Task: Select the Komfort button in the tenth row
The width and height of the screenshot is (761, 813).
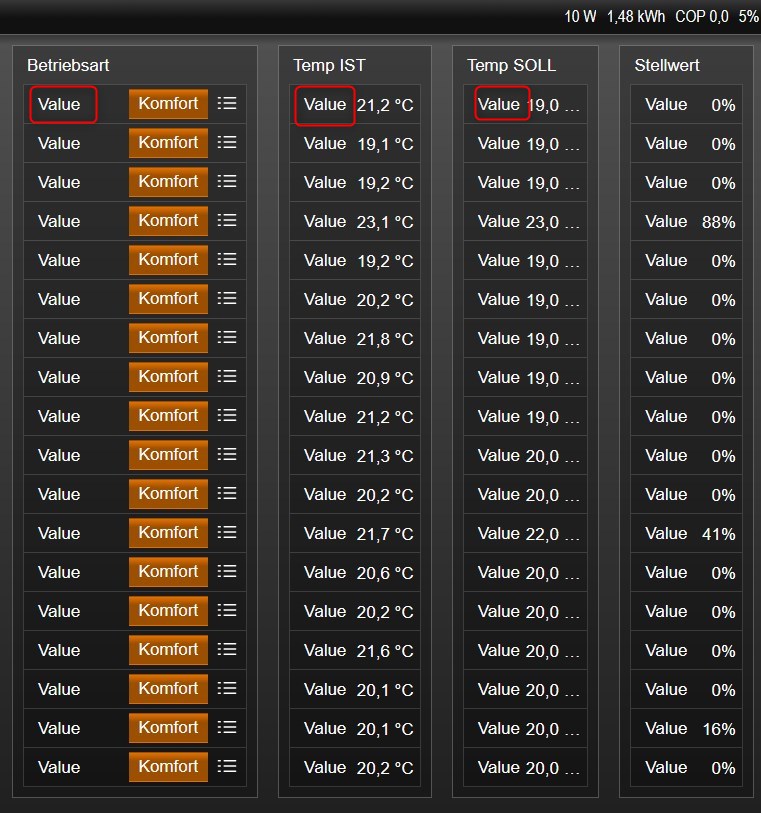Action: click(x=168, y=454)
